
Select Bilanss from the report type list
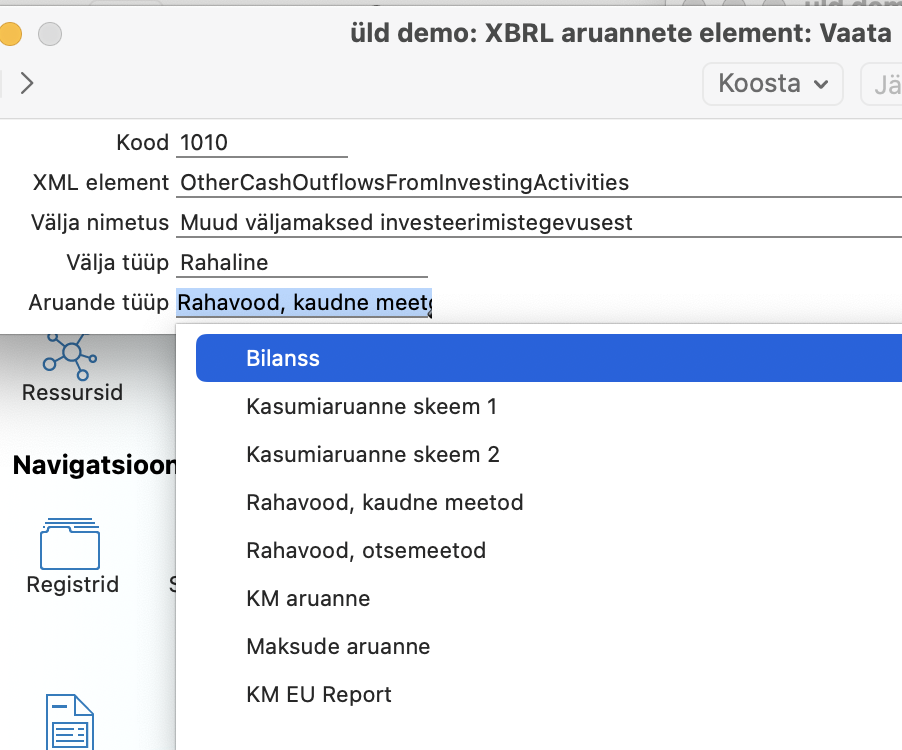(x=283, y=358)
